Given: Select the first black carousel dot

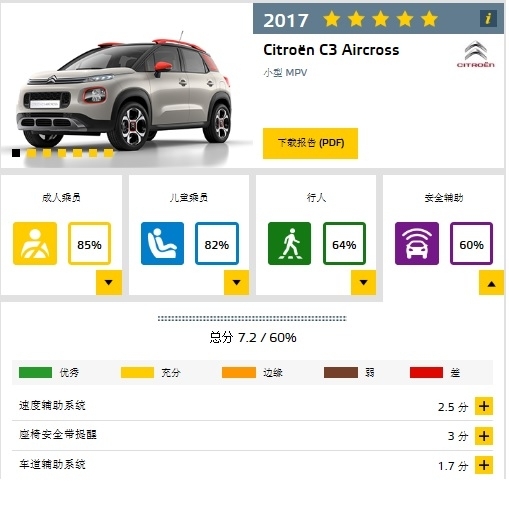Looking at the screenshot, I should coord(16,154).
